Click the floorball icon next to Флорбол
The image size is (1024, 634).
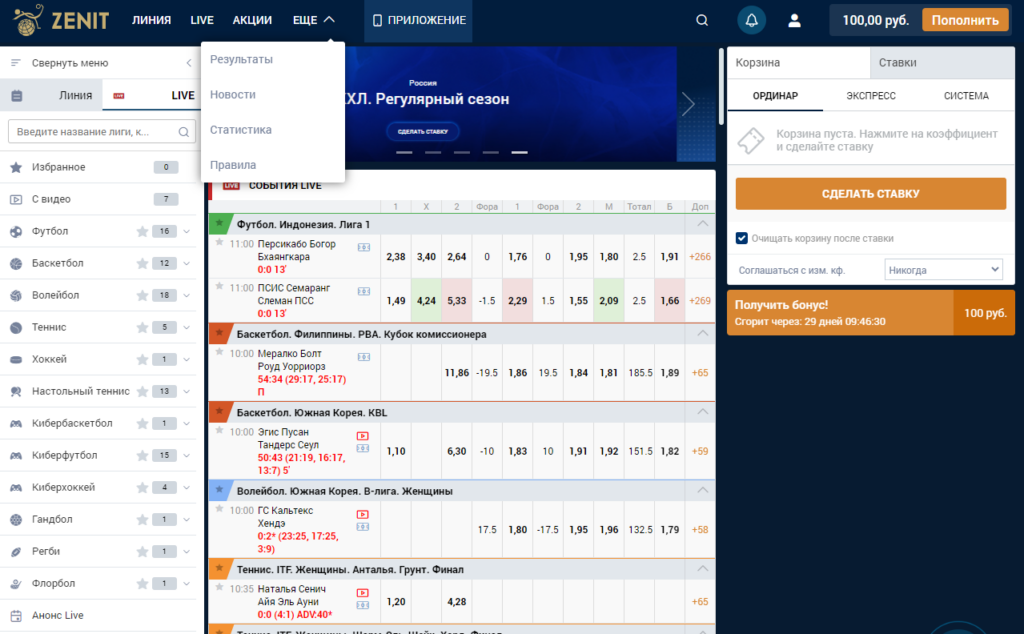[16, 583]
